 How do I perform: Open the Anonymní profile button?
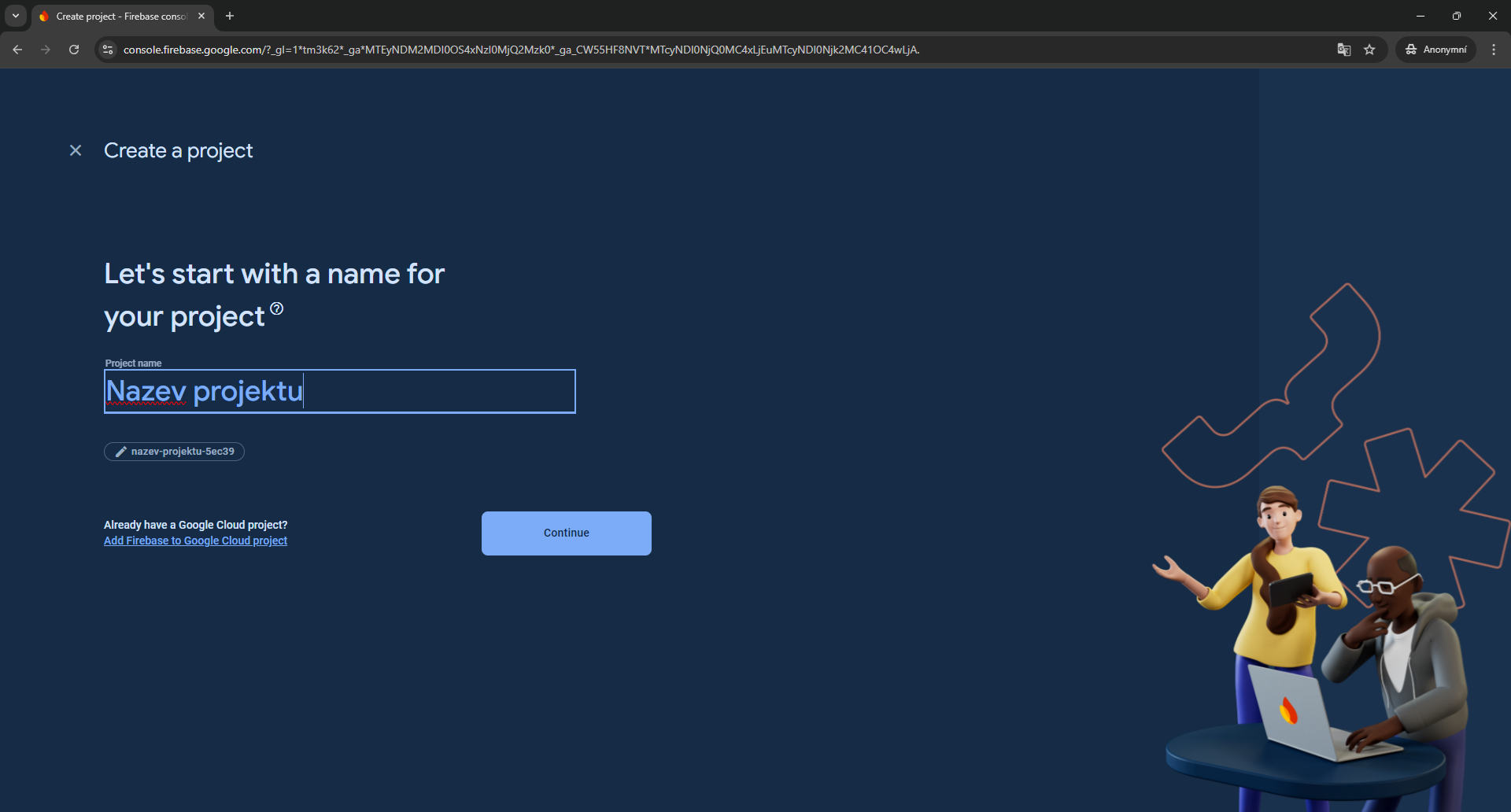(x=1436, y=50)
